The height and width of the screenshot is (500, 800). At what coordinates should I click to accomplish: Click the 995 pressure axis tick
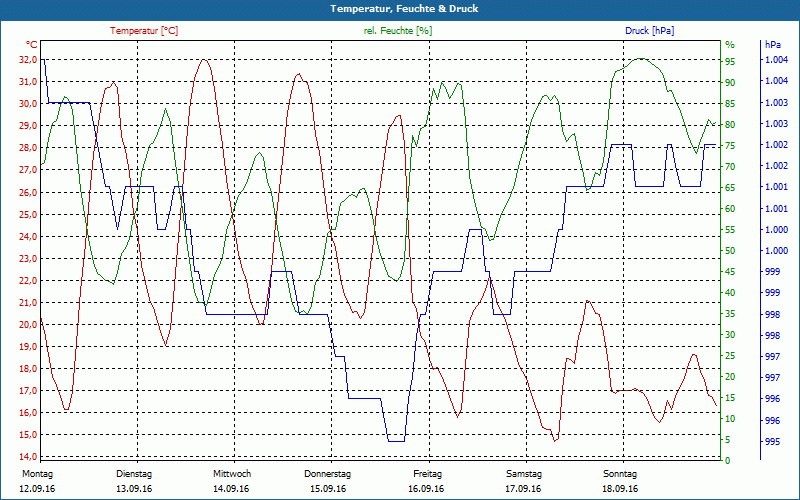point(772,441)
